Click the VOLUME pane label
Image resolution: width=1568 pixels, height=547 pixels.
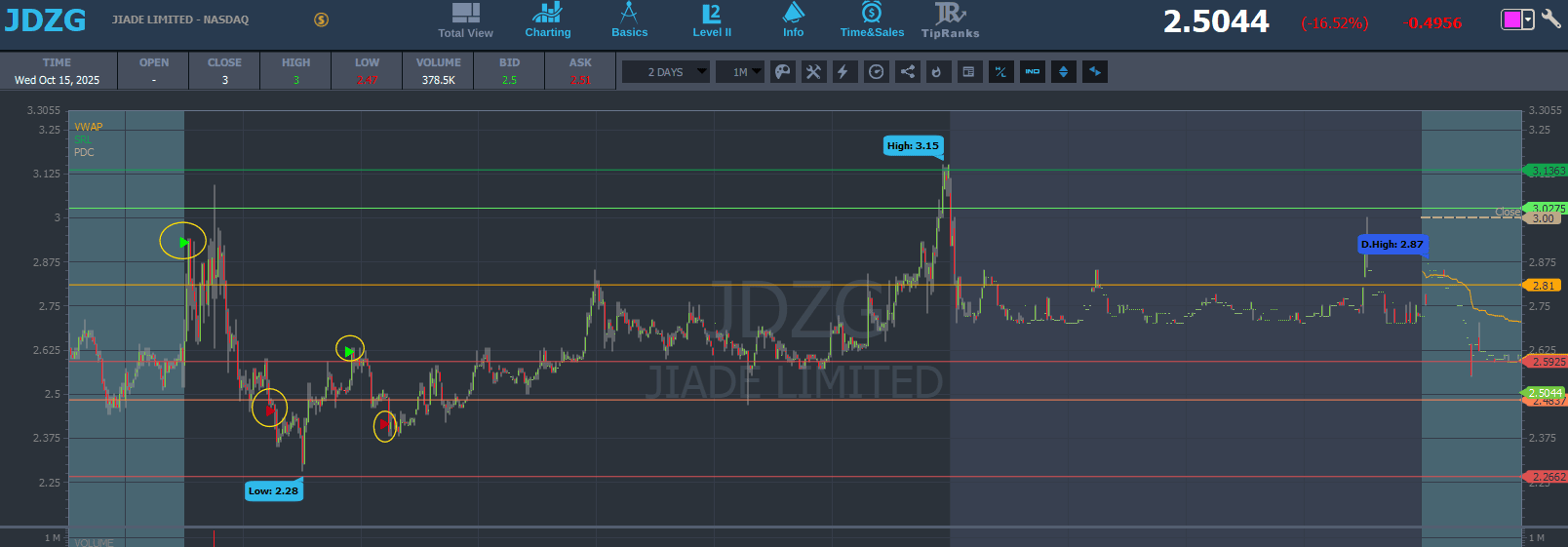[x=94, y=542]
